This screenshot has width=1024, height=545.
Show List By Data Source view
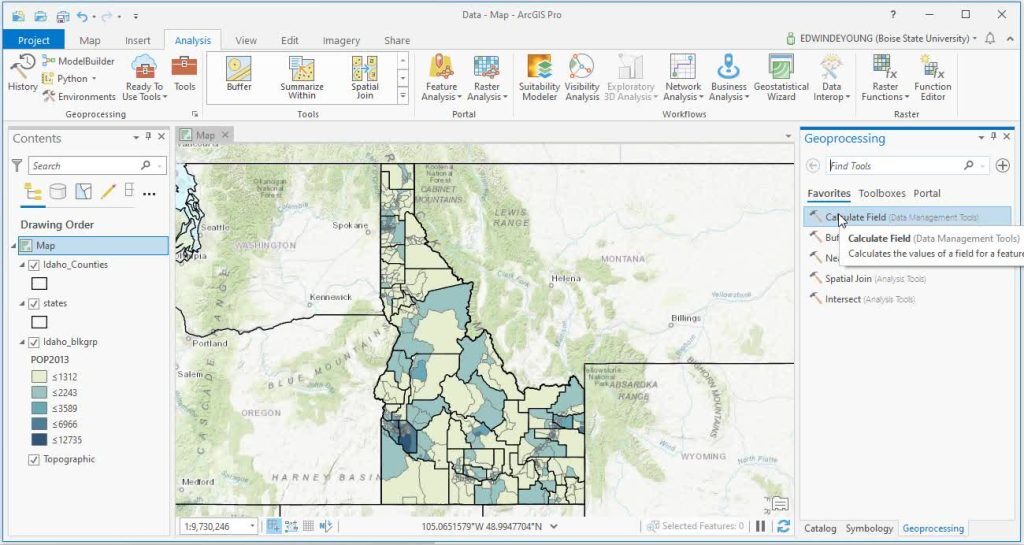tap(58, 191)
